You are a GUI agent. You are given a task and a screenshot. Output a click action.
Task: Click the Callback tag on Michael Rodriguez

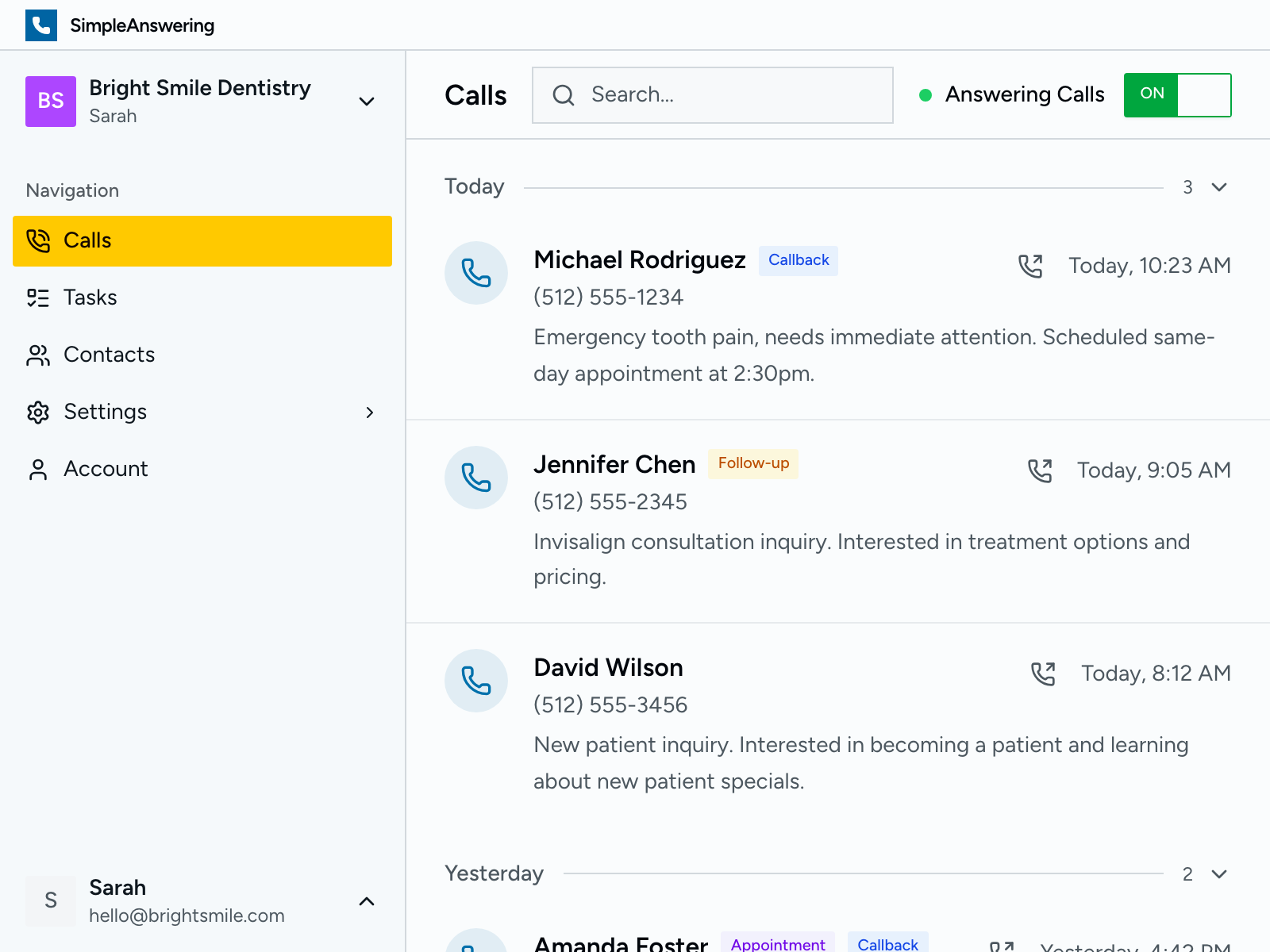coord(798,260)
